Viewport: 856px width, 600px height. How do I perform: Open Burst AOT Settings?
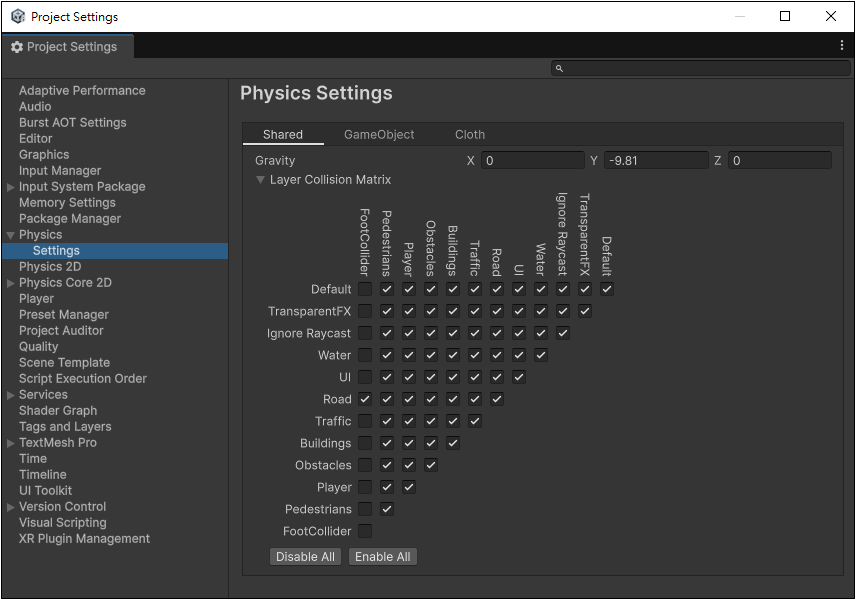(73, 123)
